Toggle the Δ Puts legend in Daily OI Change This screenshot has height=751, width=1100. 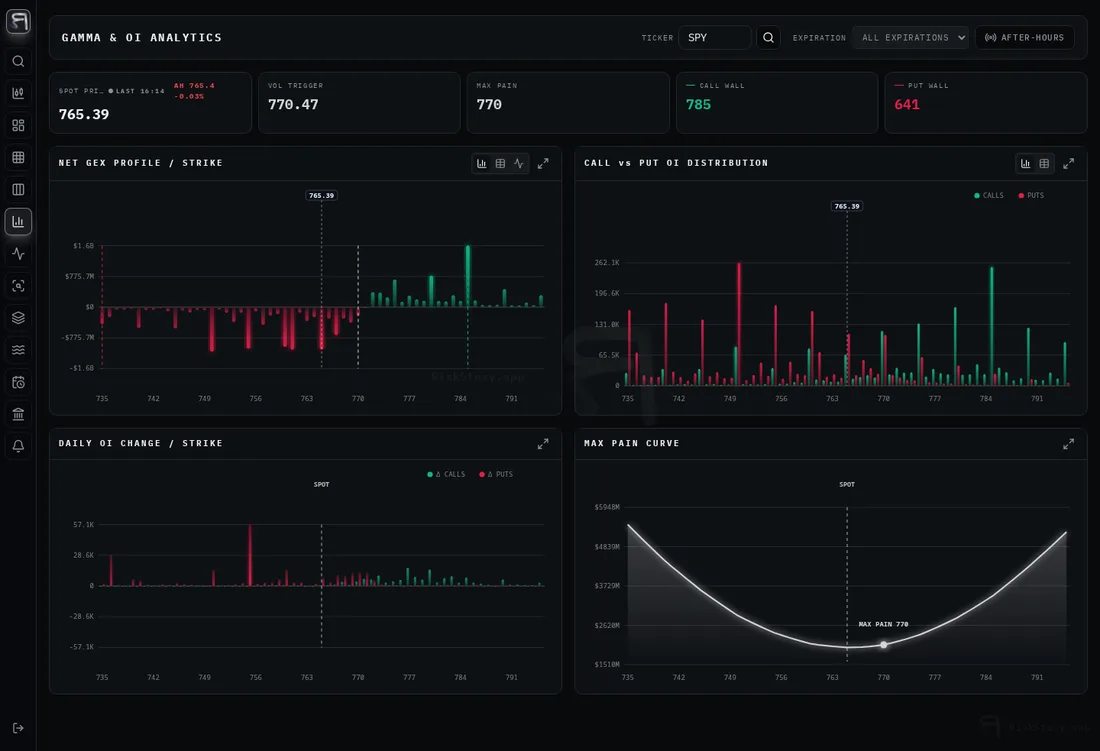click(x=496, y=475)
